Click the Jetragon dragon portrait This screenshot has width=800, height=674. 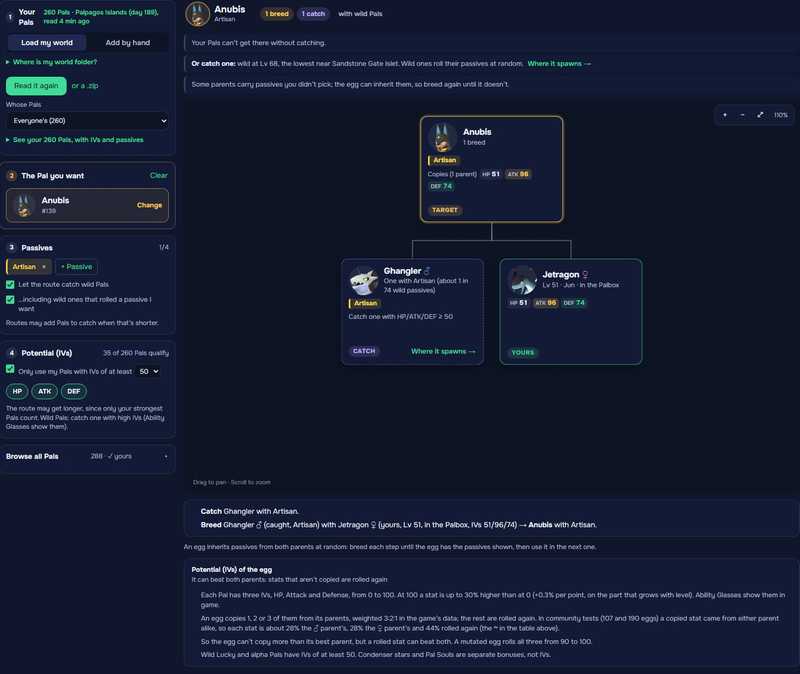[522, 281]
